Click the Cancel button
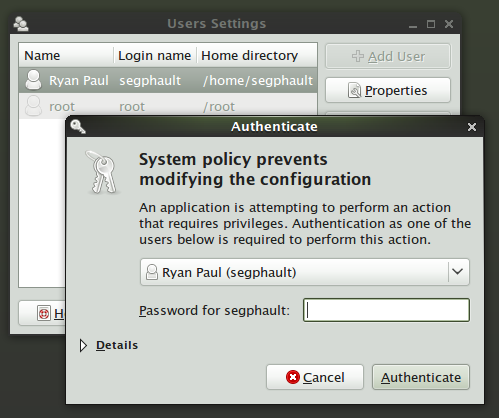The width and height of the screenshot is (499, 418). (315, 377)
